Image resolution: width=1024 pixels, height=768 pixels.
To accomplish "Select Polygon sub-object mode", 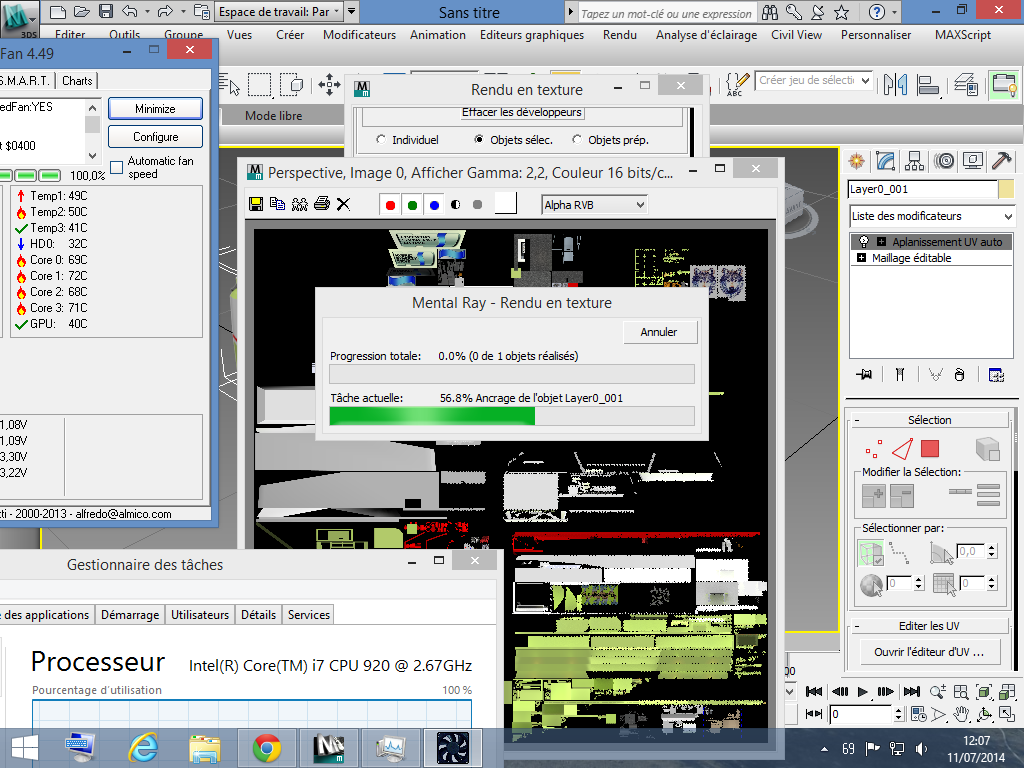I will 930,449.
